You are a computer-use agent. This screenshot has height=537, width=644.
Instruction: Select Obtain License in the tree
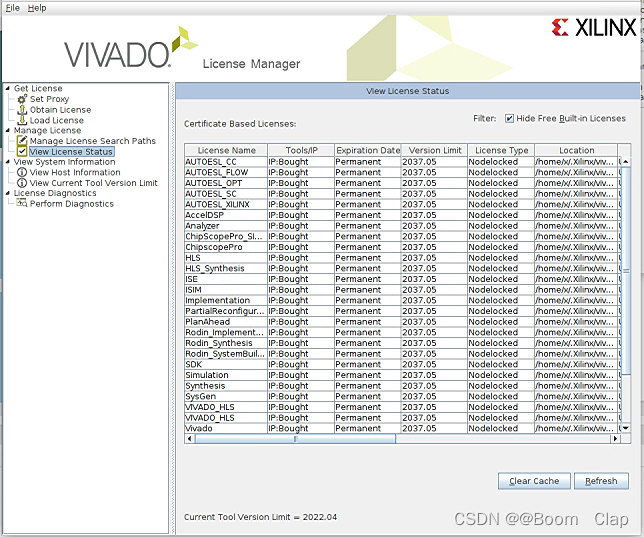coord(60,110)
